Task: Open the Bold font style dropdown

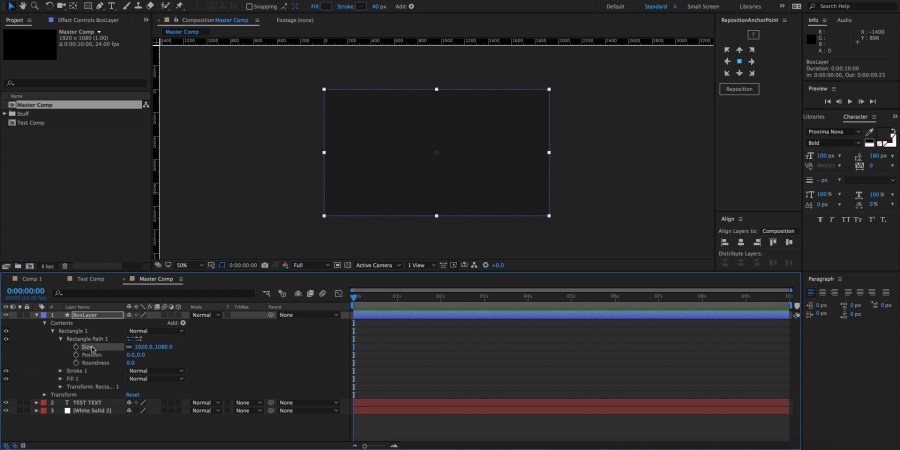Action: pos(834,143)
